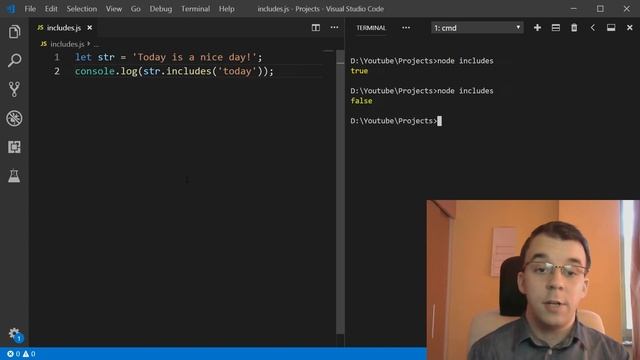Move panel with the left arrow icon
This screenshot has height=360, width=640.
[593, 28]
